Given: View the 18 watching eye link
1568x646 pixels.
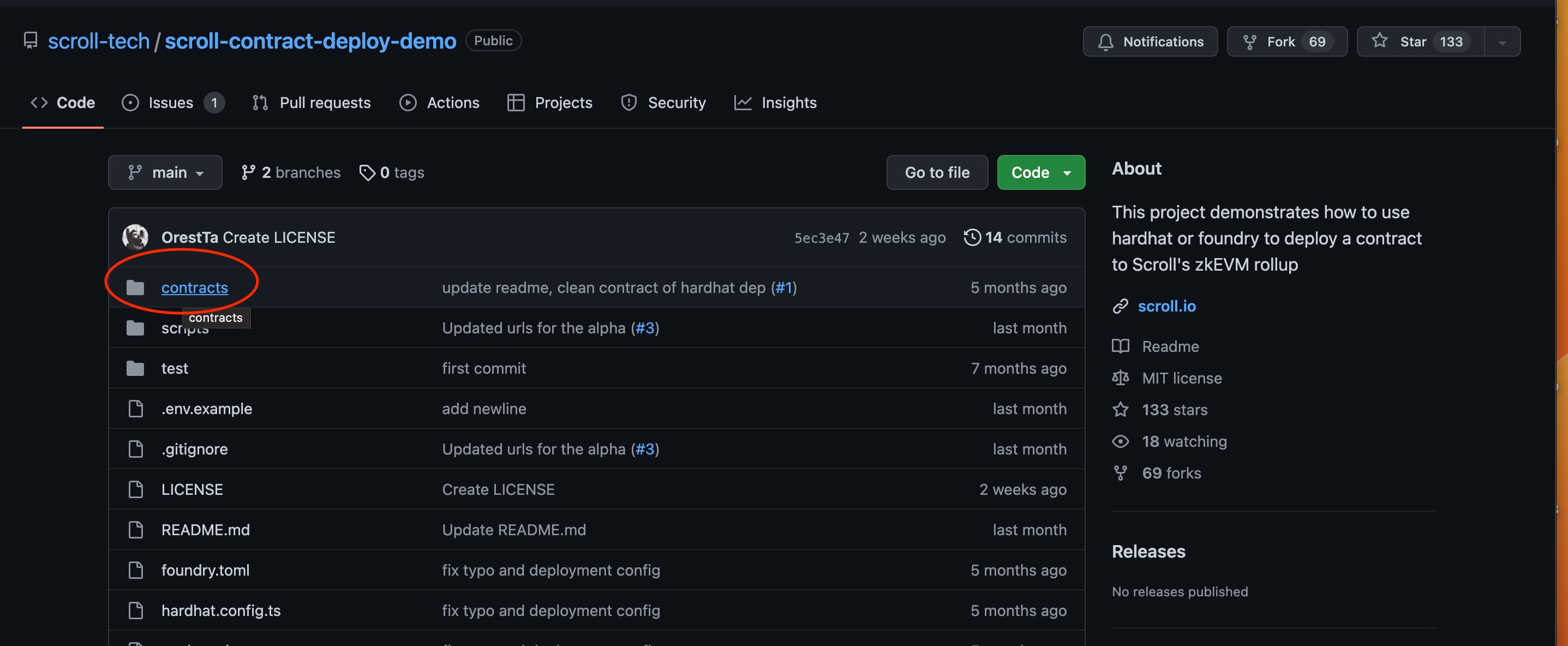Looking at the screenshot, I should [x=1183, y=441].
